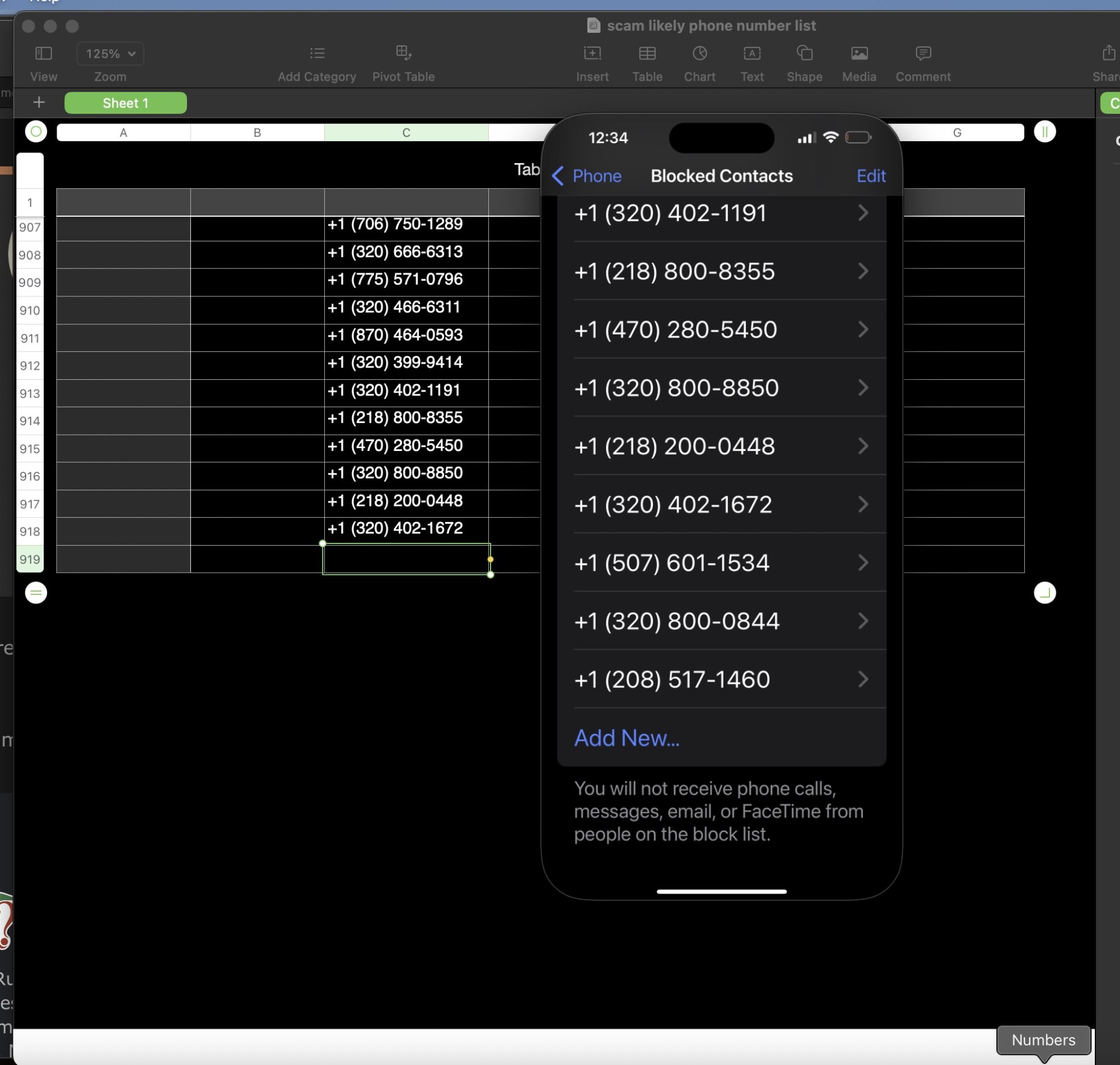The image size is (1120, 1065).
Task: Switch to the Sheet 1 tab
Action: click(125, 103)
